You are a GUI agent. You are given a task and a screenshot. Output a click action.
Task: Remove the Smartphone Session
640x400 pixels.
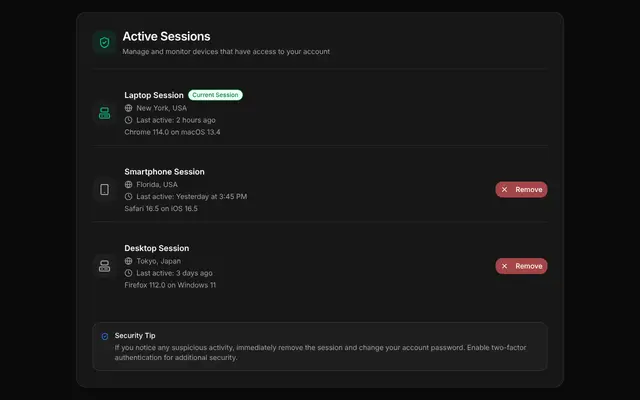point(521,189)
